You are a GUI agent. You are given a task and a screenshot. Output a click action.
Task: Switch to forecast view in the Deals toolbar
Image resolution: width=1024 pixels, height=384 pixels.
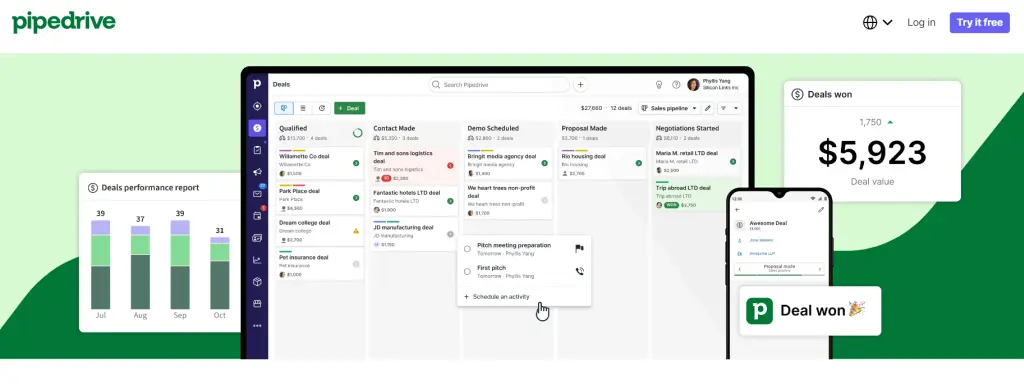tap(321, 108)
